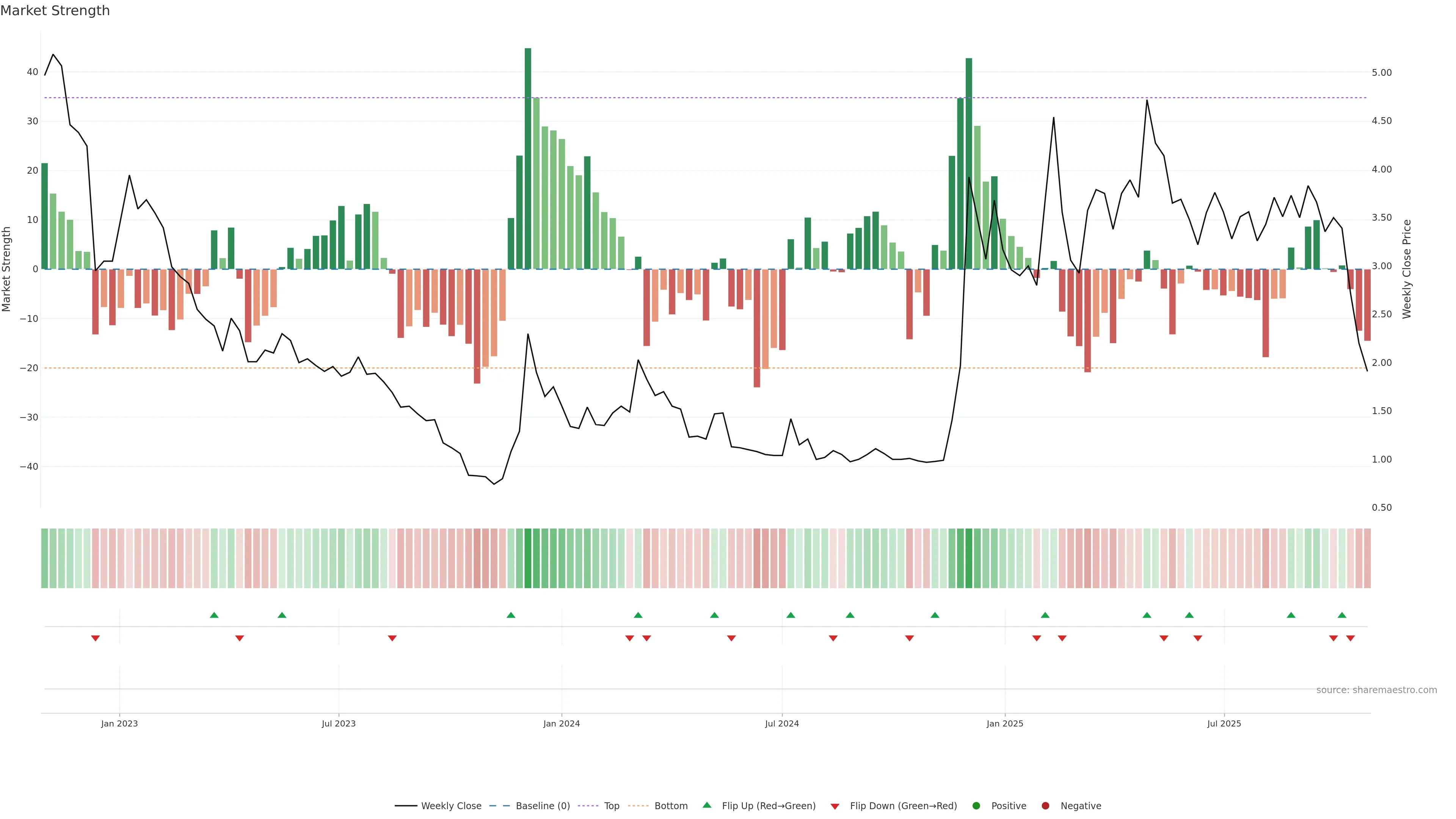The image size is (1456, 819).
Task: Click the first green flip-up triangle marker
Action: point(214,615)
